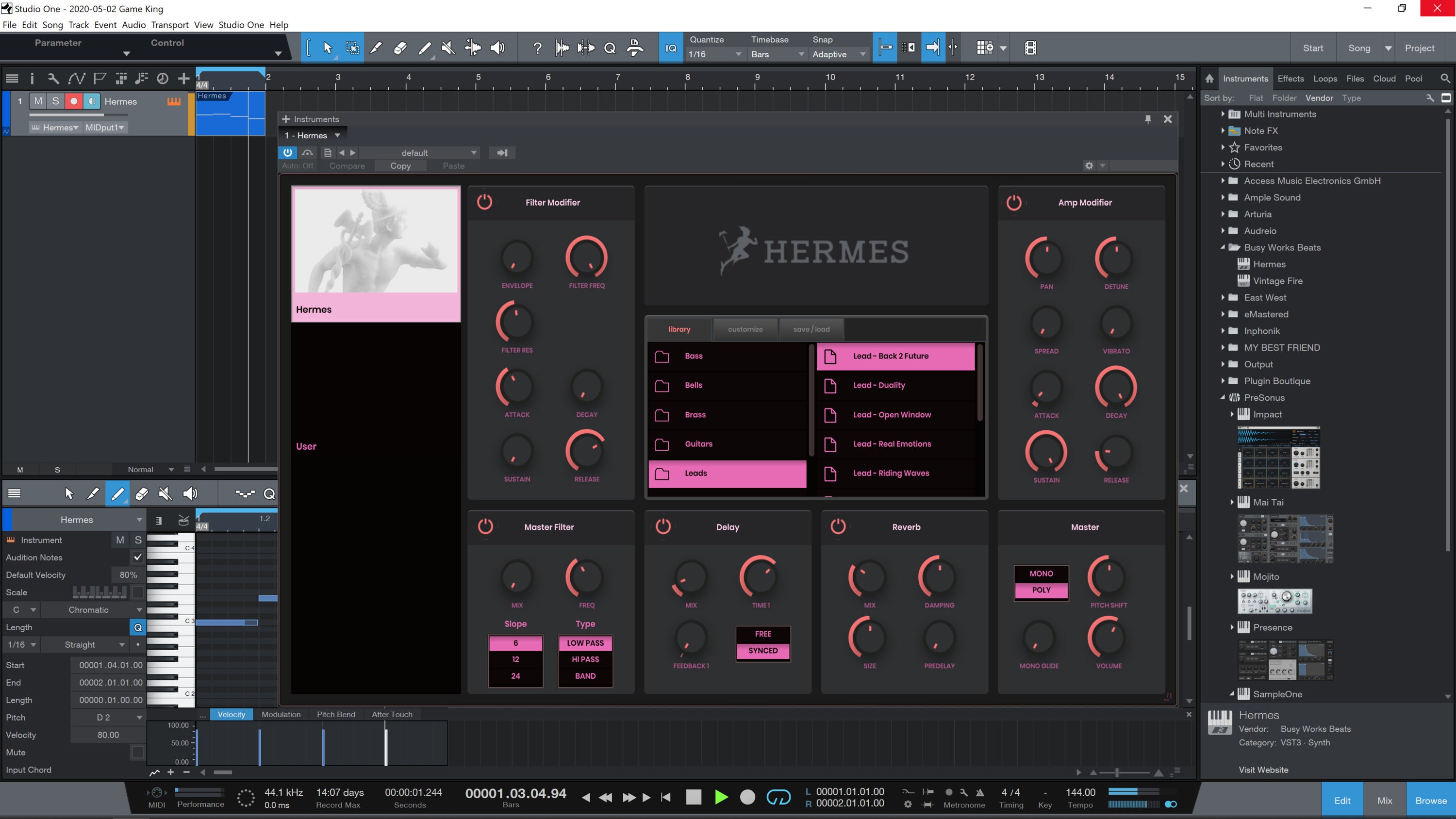
Task: Toggle the IQ quantize button
Action: click(x=671, y=48)
